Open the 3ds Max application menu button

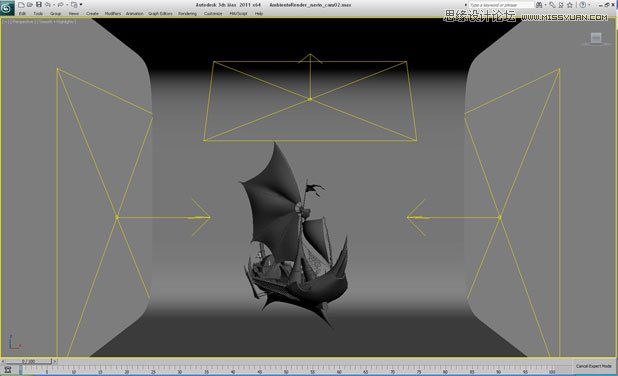tap(7, 8)
